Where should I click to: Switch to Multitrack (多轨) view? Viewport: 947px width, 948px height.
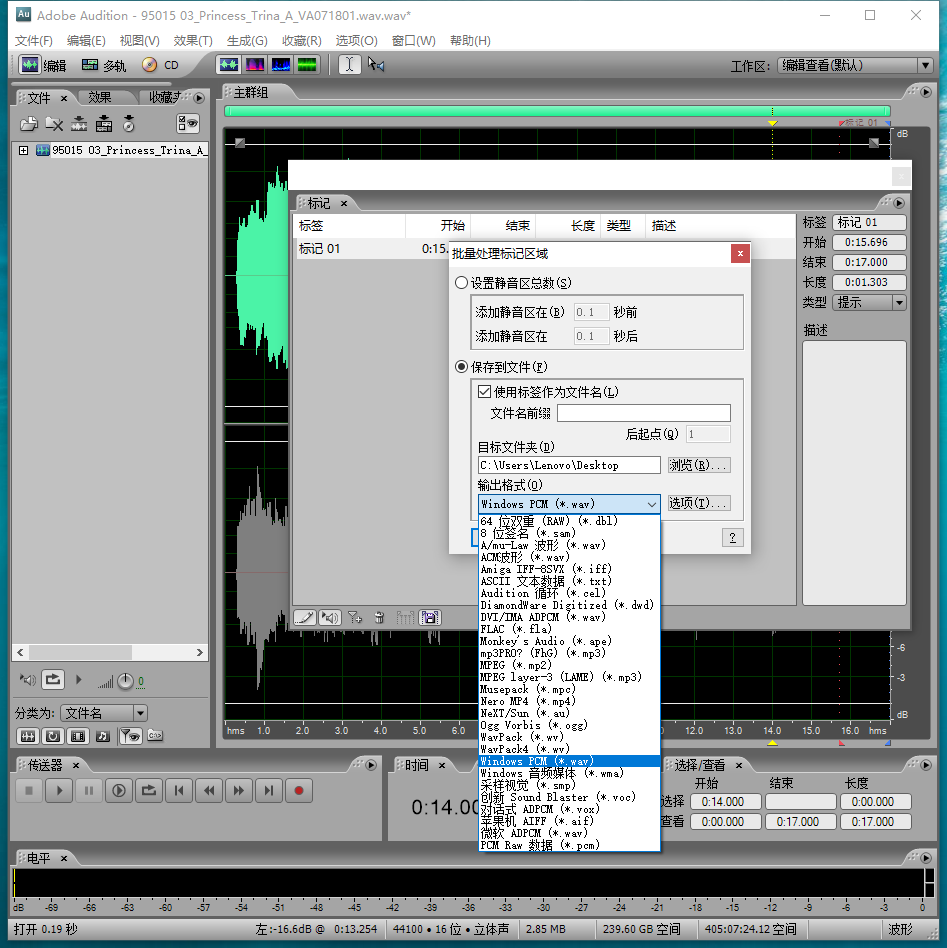pyautogui.click(x=104, y=65)
